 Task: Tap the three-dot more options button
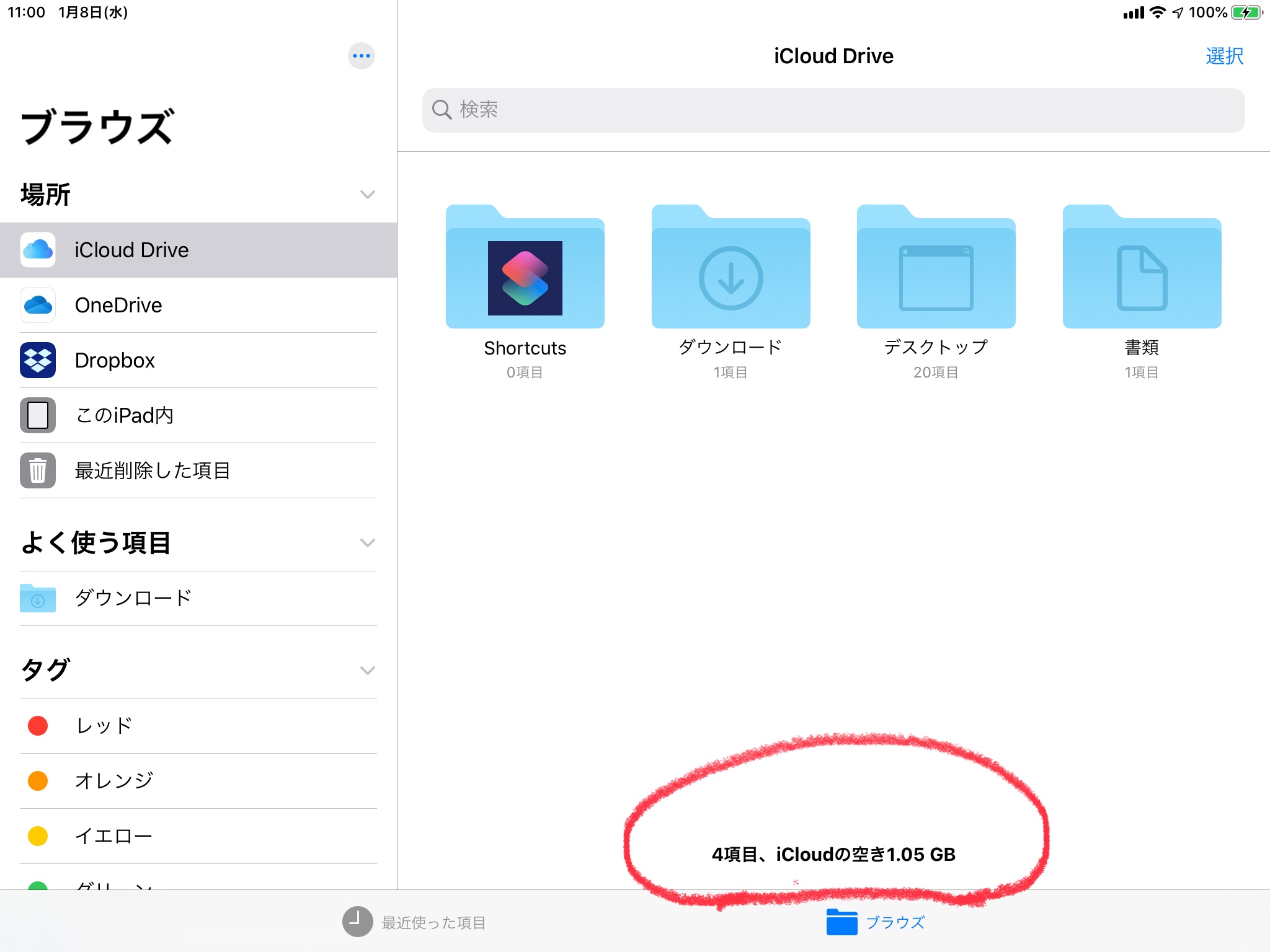tap(361, 56)
